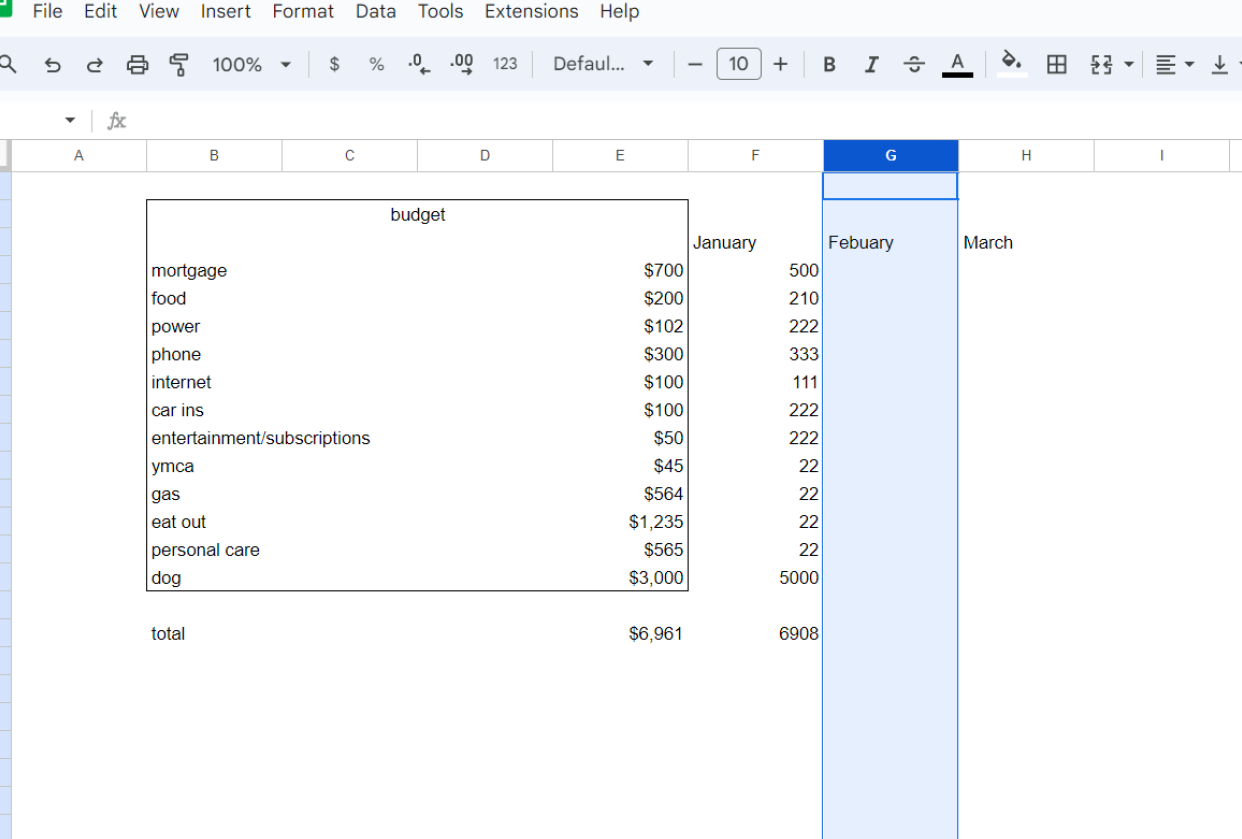The height and width of the screenshot is (839, 1242).
Task: Expand the name box dropdown arrow
Action: 70,121
